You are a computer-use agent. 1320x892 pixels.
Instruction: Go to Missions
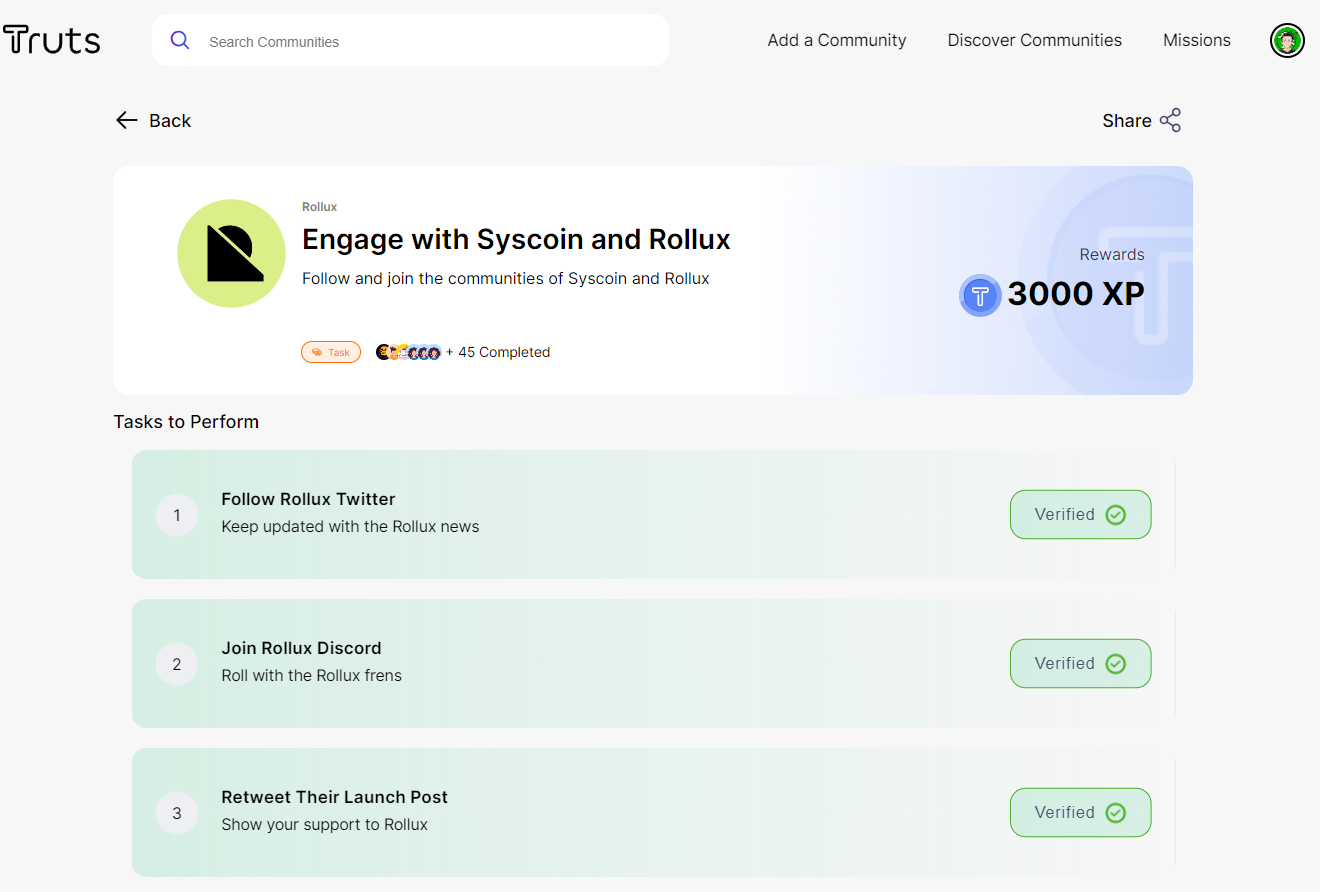(x=1197, y=40)
